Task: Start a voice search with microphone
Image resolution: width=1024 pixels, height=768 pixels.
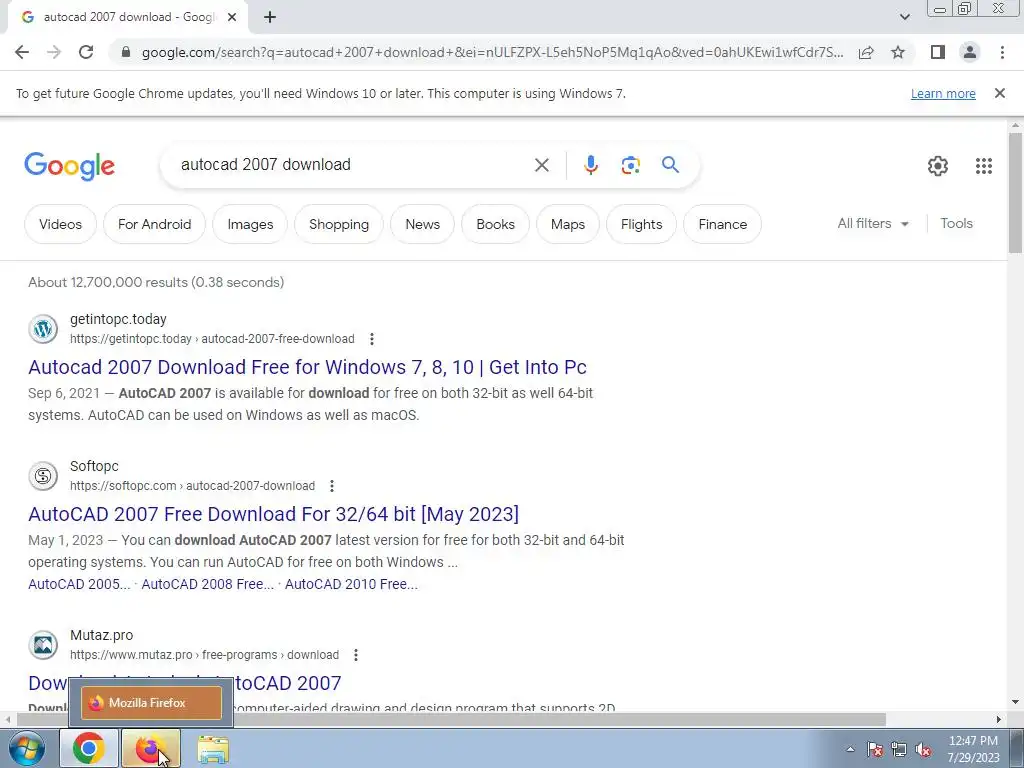Action: 590,165
